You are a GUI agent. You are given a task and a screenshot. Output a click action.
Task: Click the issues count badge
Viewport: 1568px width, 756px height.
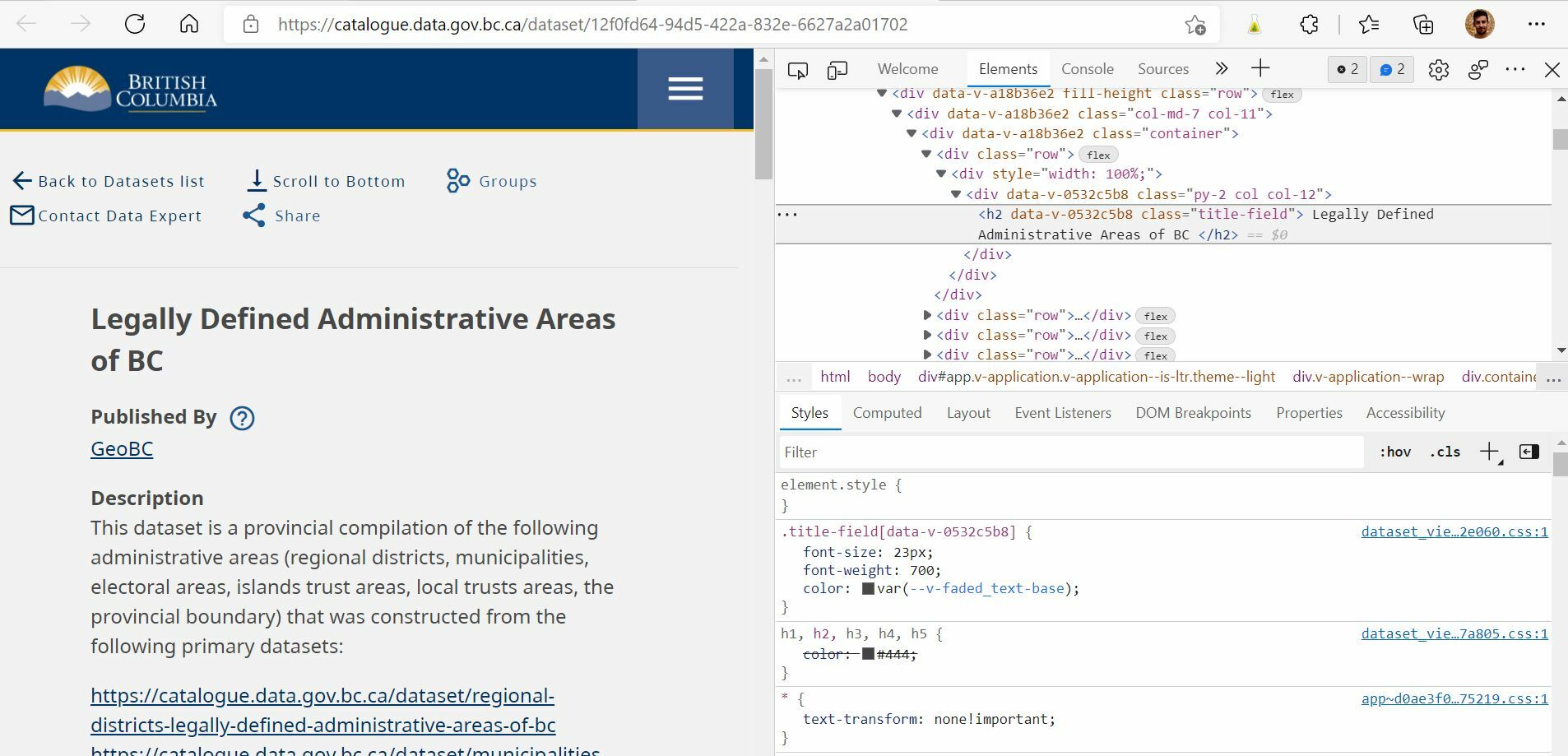1393,70
